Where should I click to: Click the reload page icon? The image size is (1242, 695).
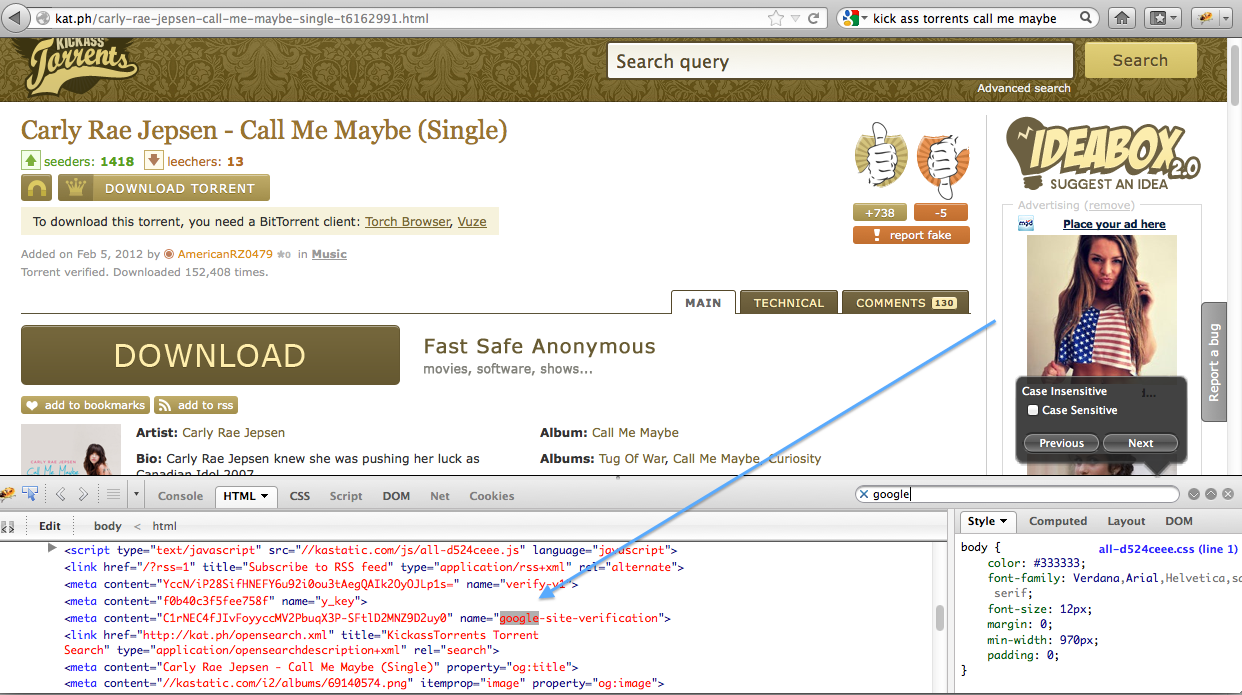[x=814, y=18]
